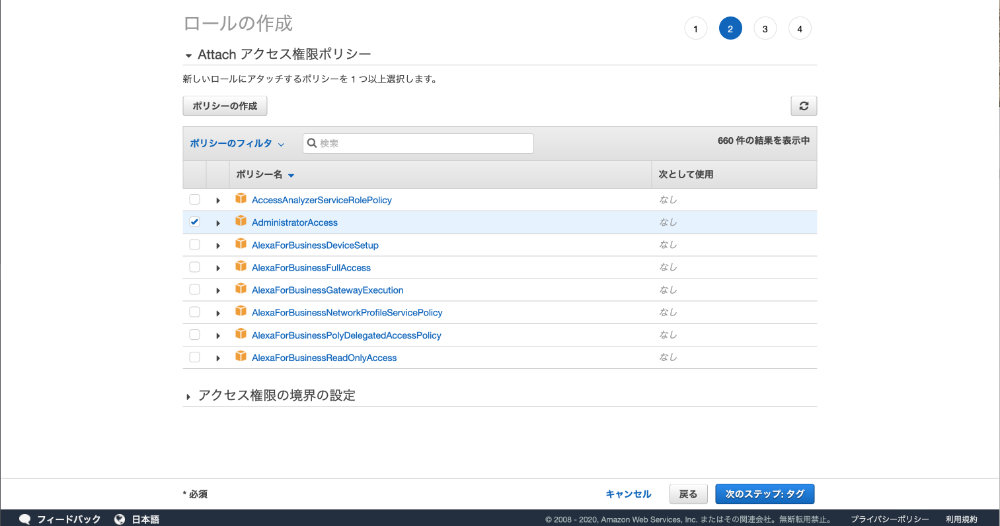Image resolution: width=1000 pixels, height=526 pixels.
Task: Sort by ポリシー名 column header
Action: tap(265, 174)
